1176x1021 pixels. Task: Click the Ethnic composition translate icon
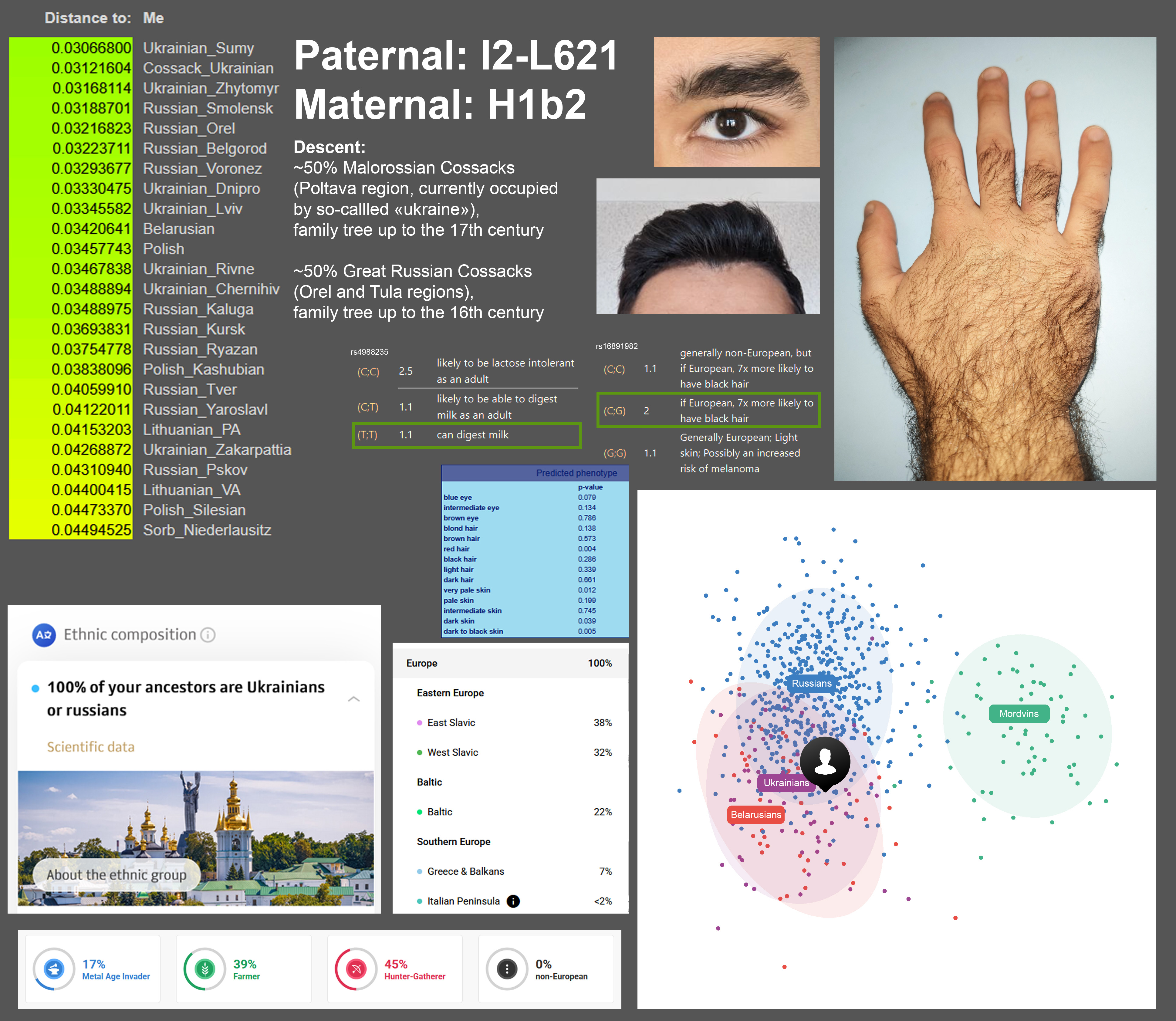click(x=44, y=635)
